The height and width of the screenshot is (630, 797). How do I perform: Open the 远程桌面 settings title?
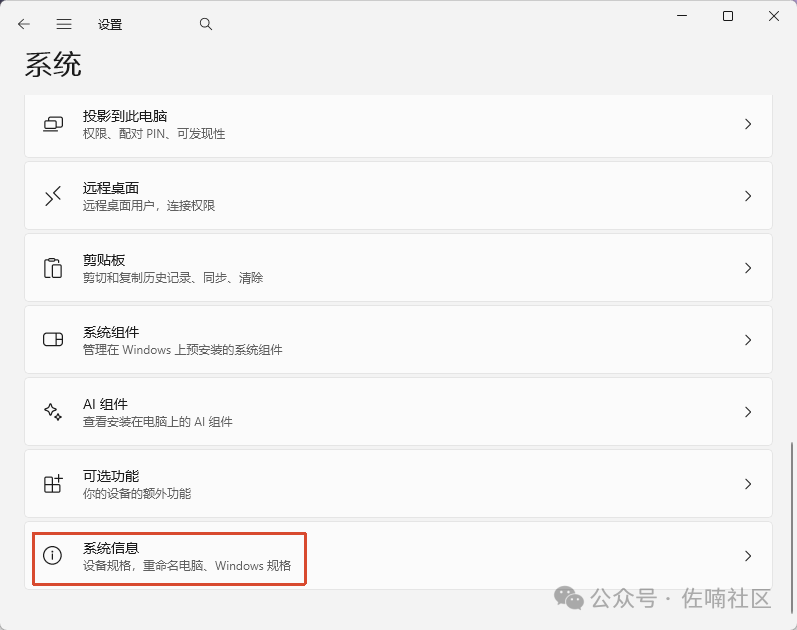(111, 188)
